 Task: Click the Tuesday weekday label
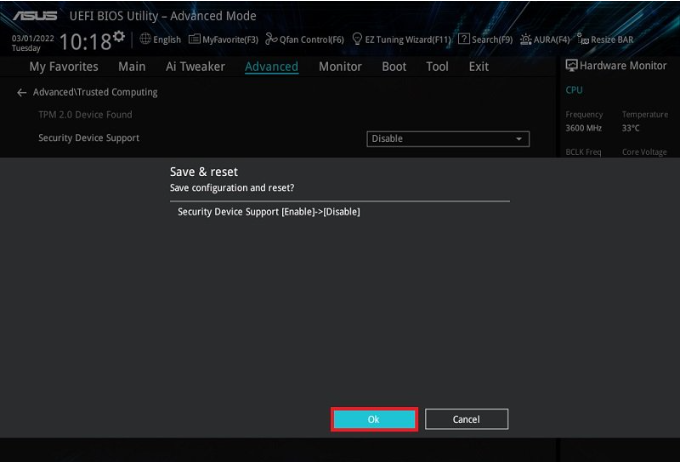coord(26,48)
